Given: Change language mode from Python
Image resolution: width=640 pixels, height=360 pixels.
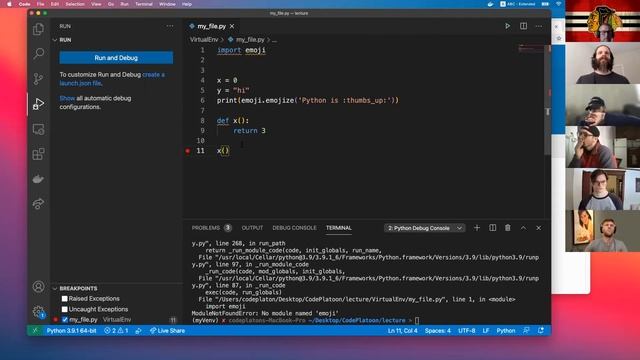Looking at the screenshot, I should pyautogui.click(x=506, y=331).
